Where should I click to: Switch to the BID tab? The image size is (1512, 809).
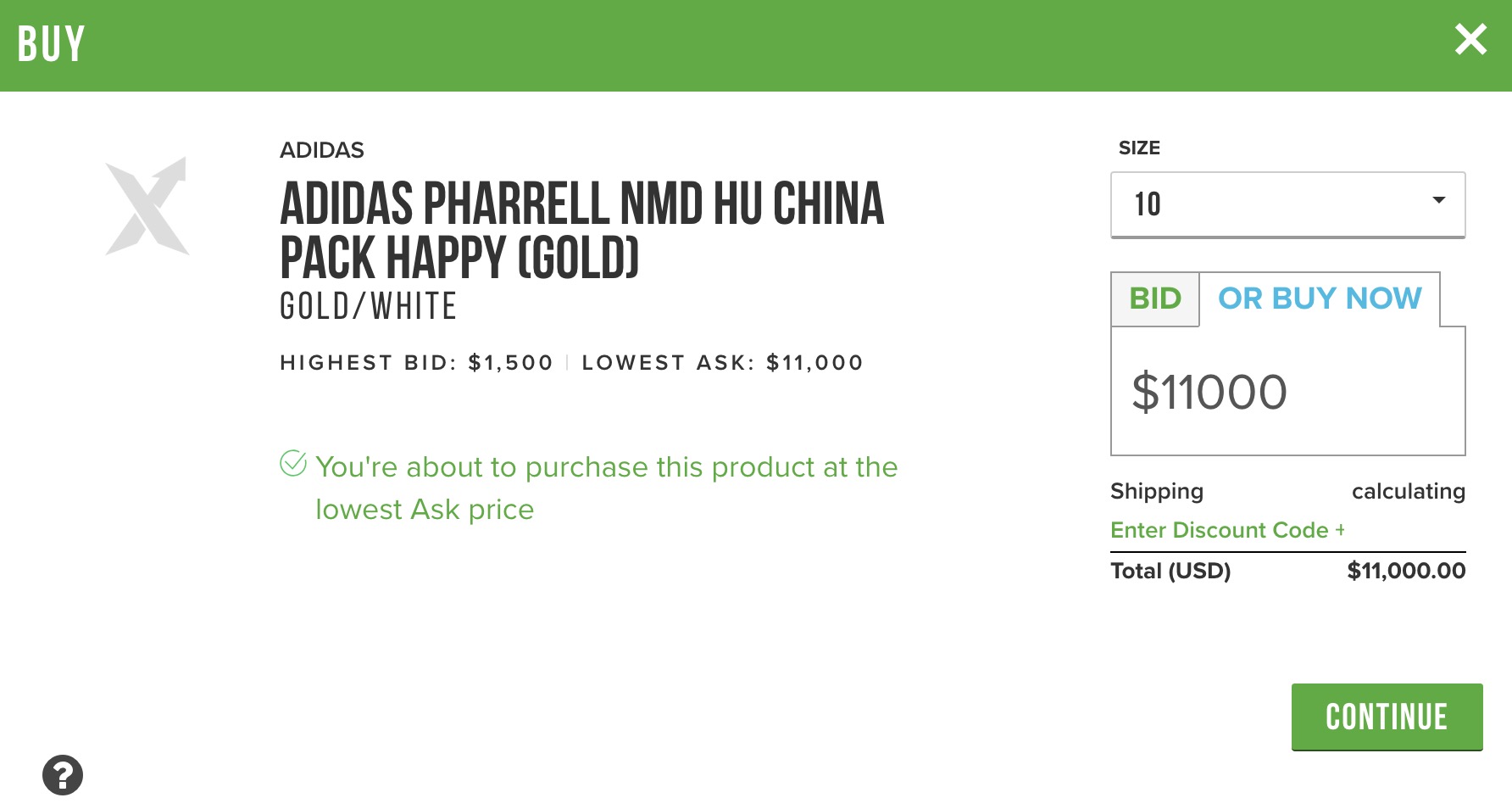point(1154,298)
